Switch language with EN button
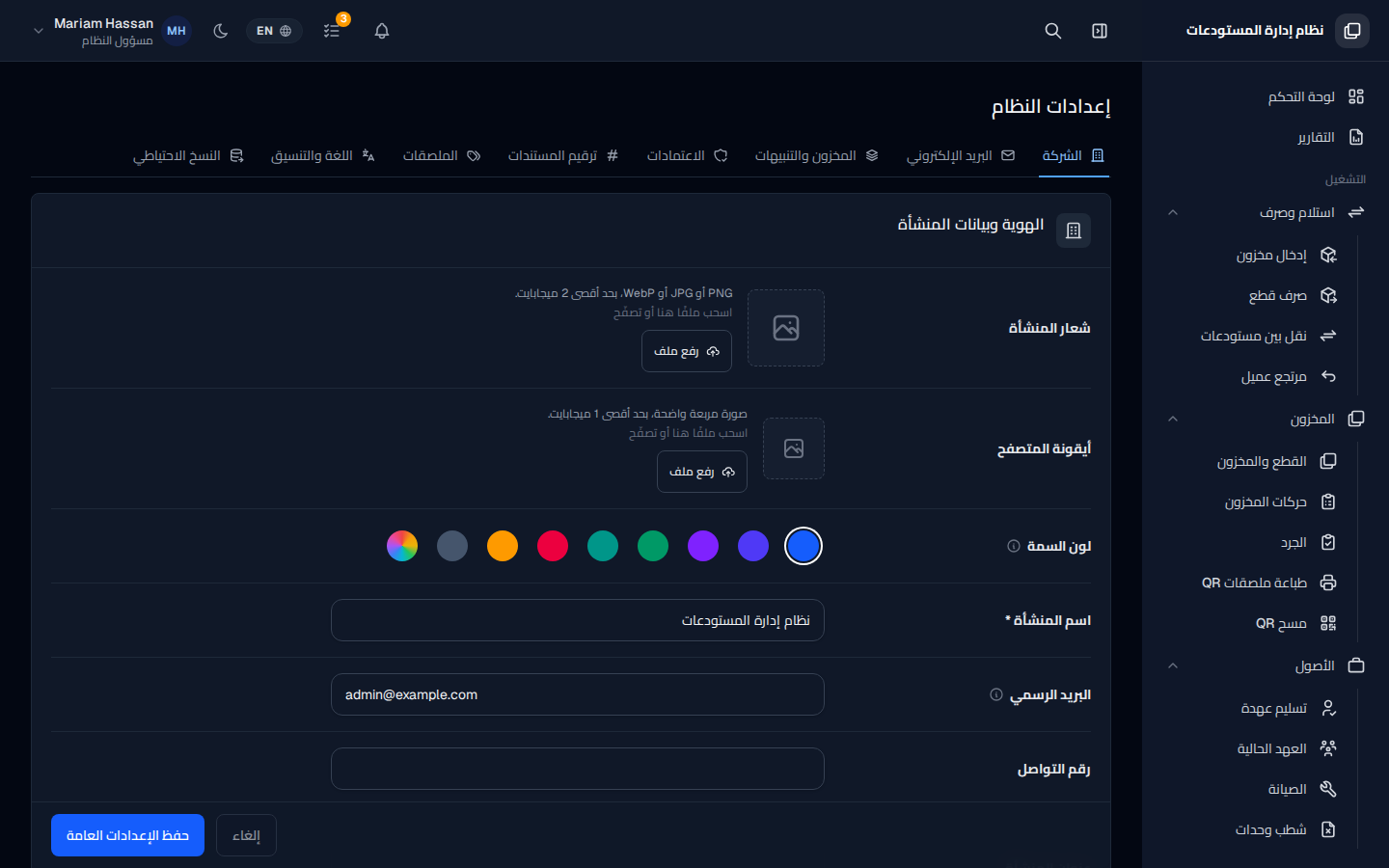Image resolution: width=1389 pixels, height=868 pixels. click(274, 31)
